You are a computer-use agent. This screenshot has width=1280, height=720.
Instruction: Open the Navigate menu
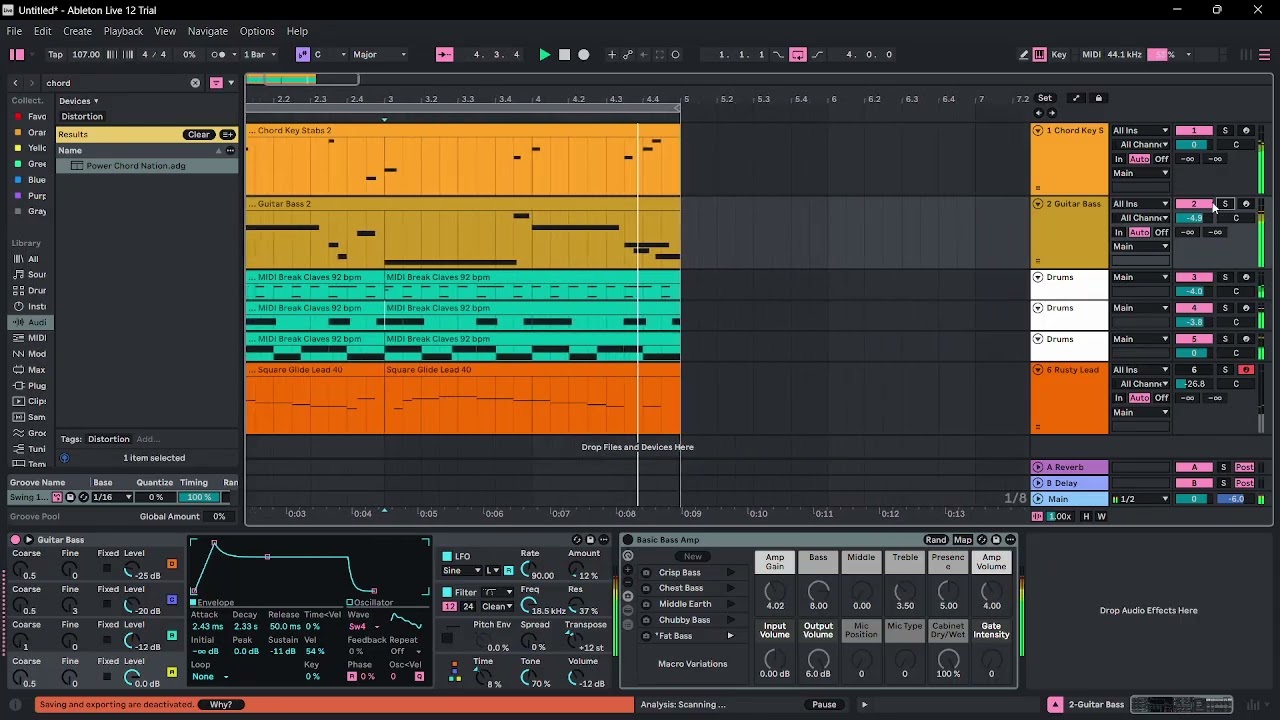[x=208, y=31]
